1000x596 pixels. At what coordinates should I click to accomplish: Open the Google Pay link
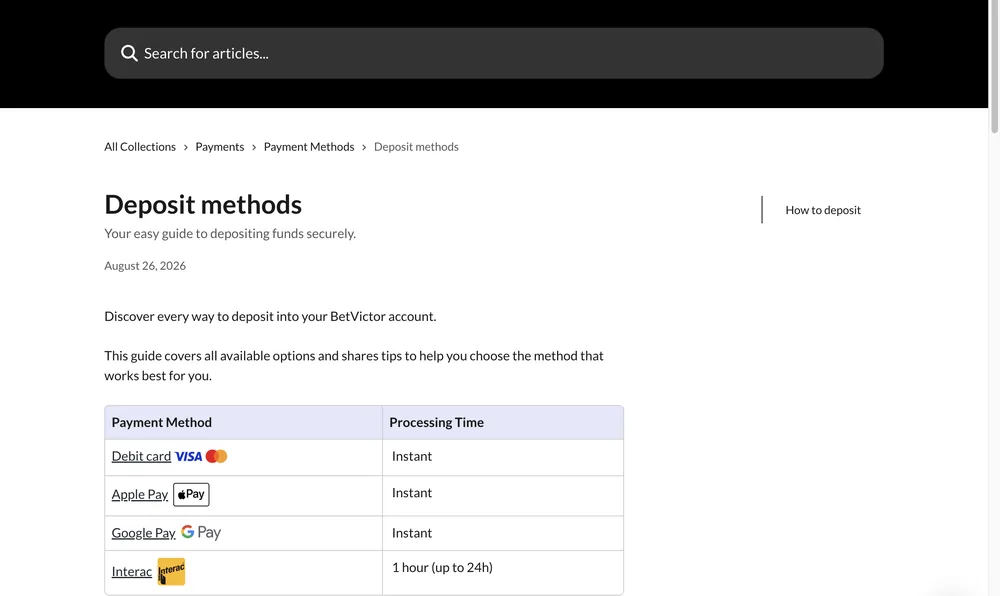tap(143, 533)
